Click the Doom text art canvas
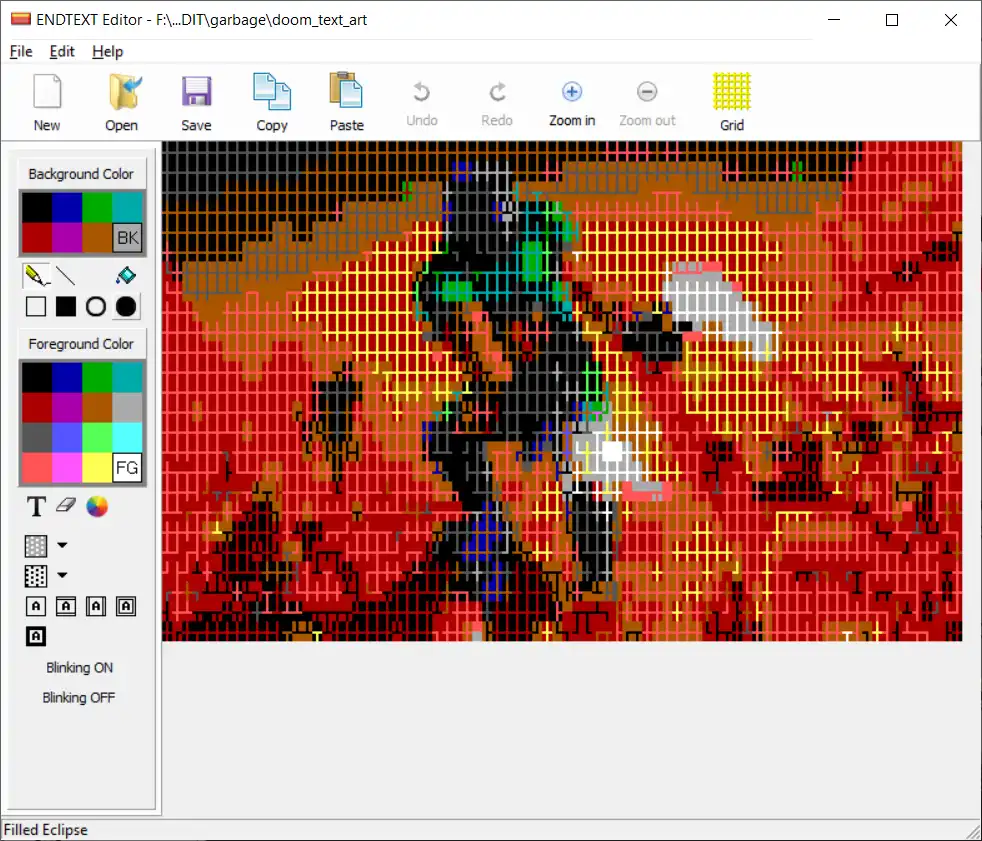Screen dimensions: 982x841 (562, 391)
